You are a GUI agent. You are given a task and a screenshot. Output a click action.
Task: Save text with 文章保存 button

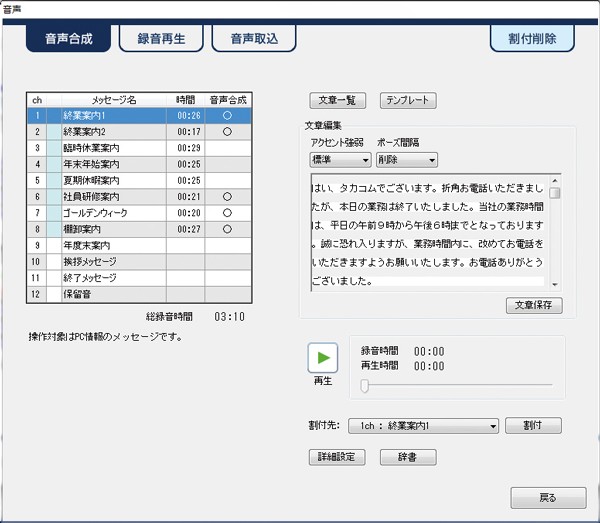(534, 305)
